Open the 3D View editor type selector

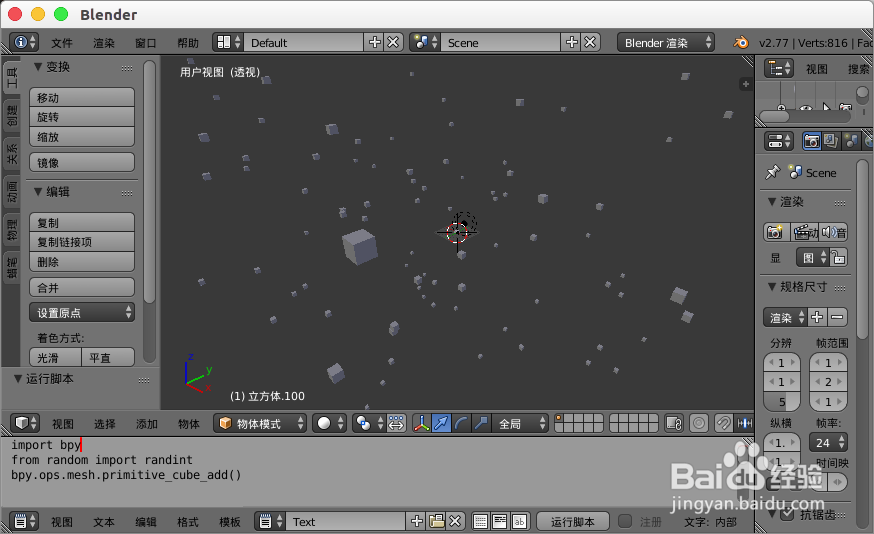click(x=25, y=424)
